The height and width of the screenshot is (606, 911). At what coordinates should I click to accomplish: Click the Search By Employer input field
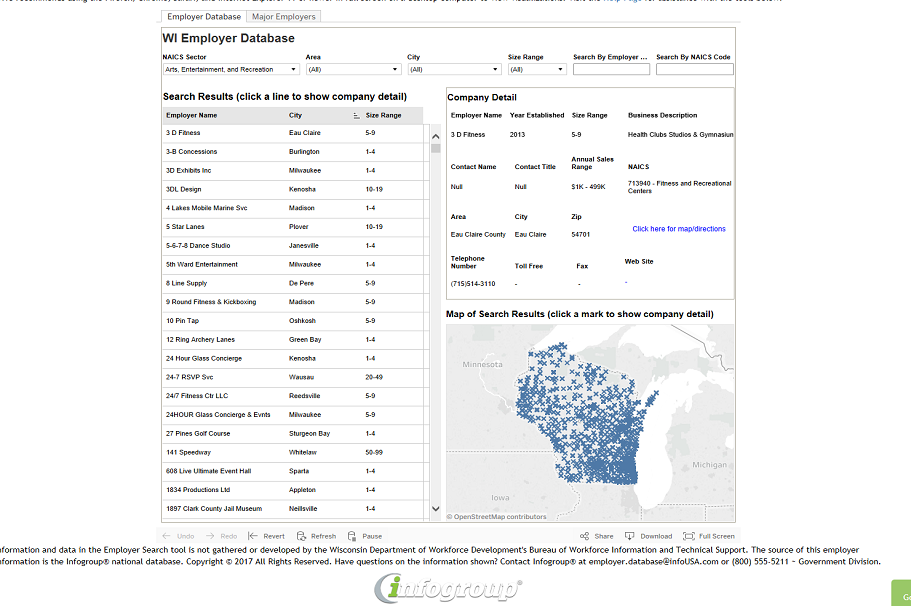coord(611,69)
